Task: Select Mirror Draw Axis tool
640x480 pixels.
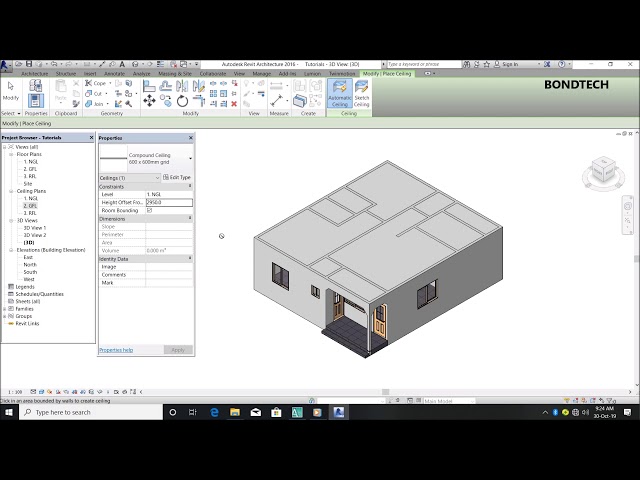Action: click(198, 86)
